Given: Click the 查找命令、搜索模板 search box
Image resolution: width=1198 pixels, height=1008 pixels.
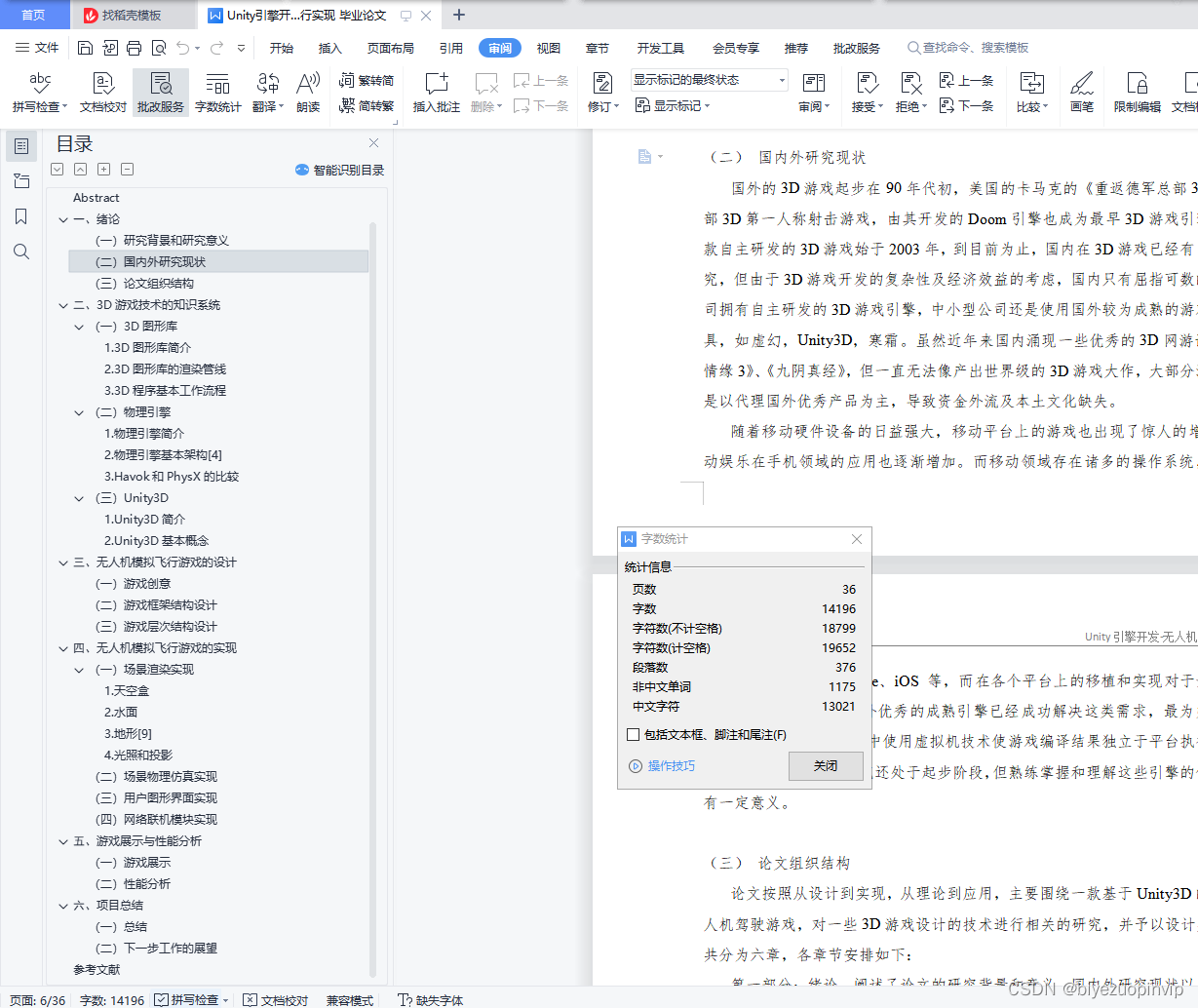Looking at the screenshot, I should pos(968,48).
